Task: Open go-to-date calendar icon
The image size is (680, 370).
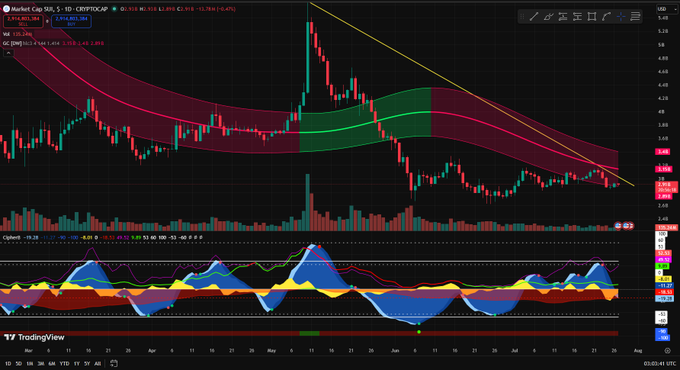Action: click(114, 363)
